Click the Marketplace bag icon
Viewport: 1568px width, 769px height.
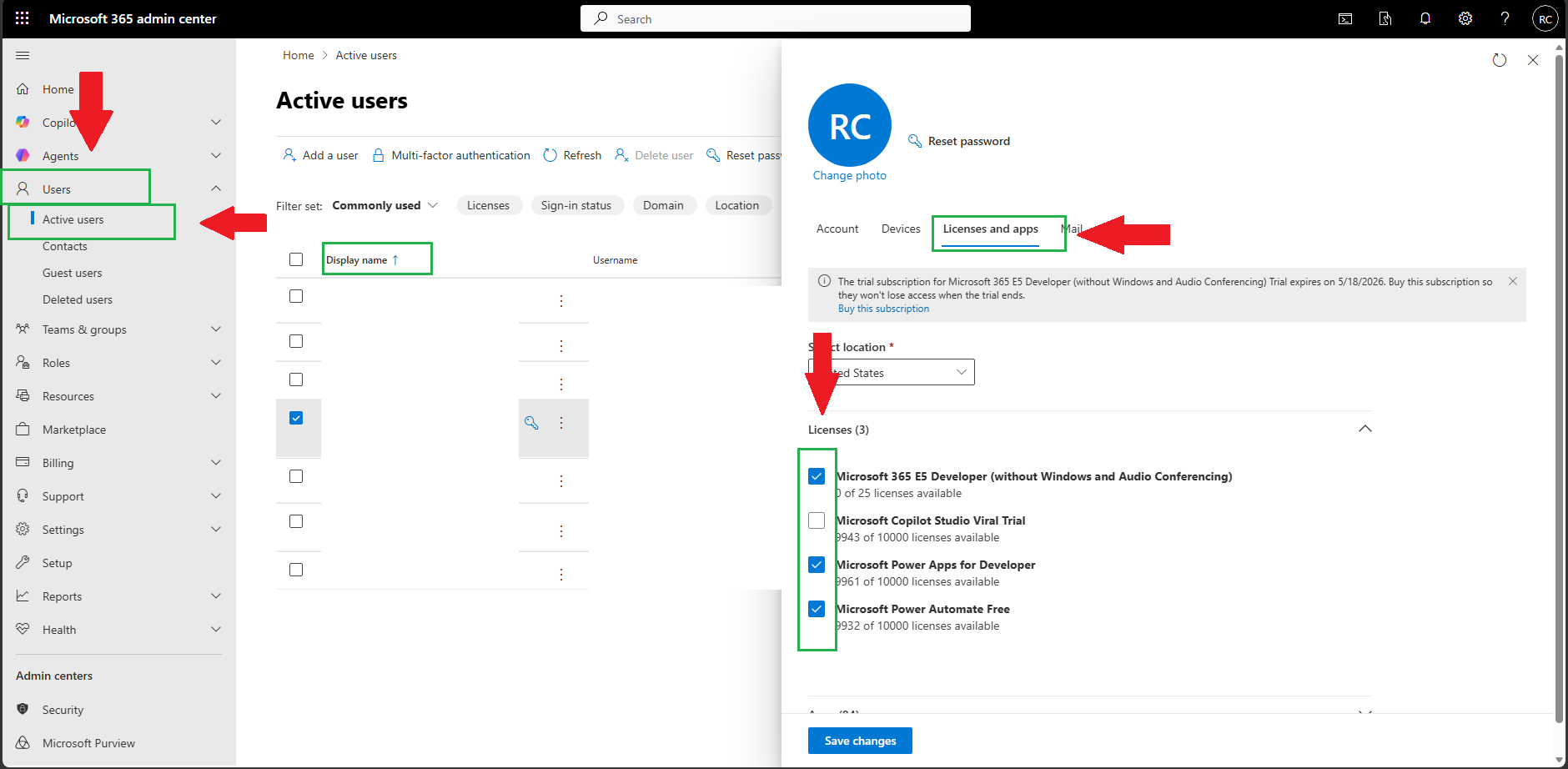coord(23,430)
